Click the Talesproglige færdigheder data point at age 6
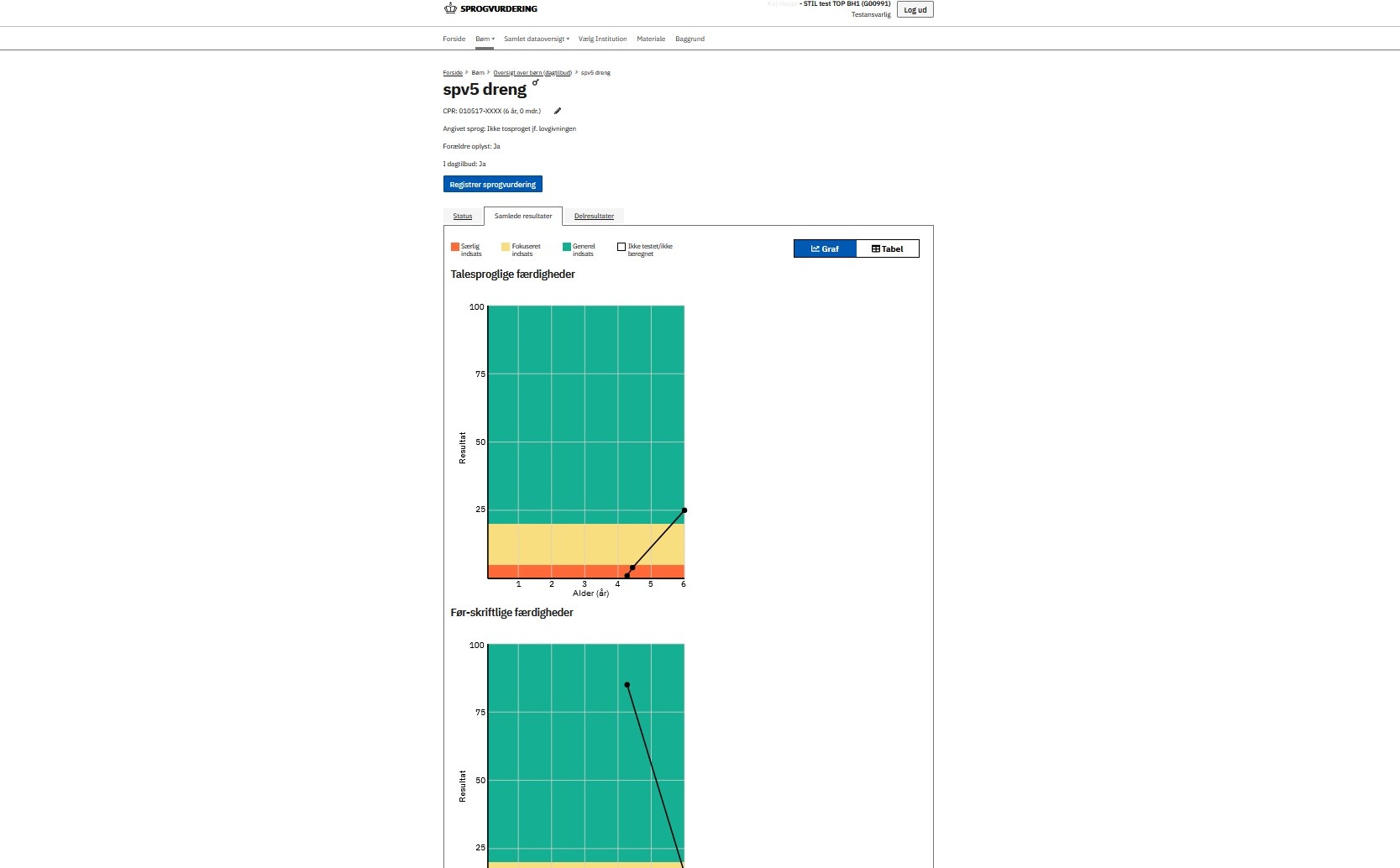 (684, 510)
